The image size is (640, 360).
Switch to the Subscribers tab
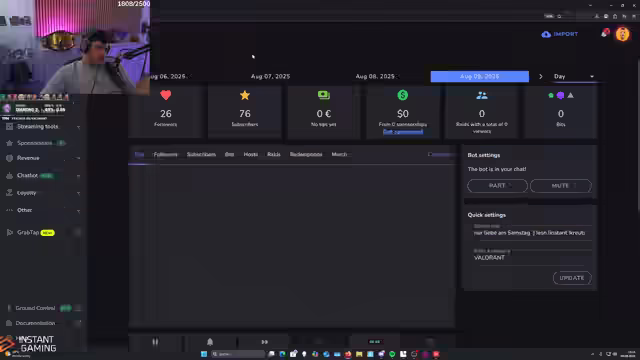coord(201,154)
